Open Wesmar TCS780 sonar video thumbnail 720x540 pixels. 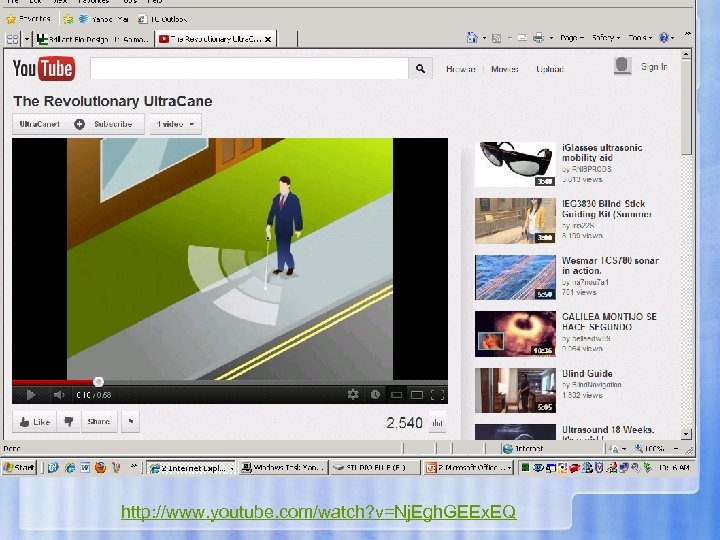click(515, 277)
